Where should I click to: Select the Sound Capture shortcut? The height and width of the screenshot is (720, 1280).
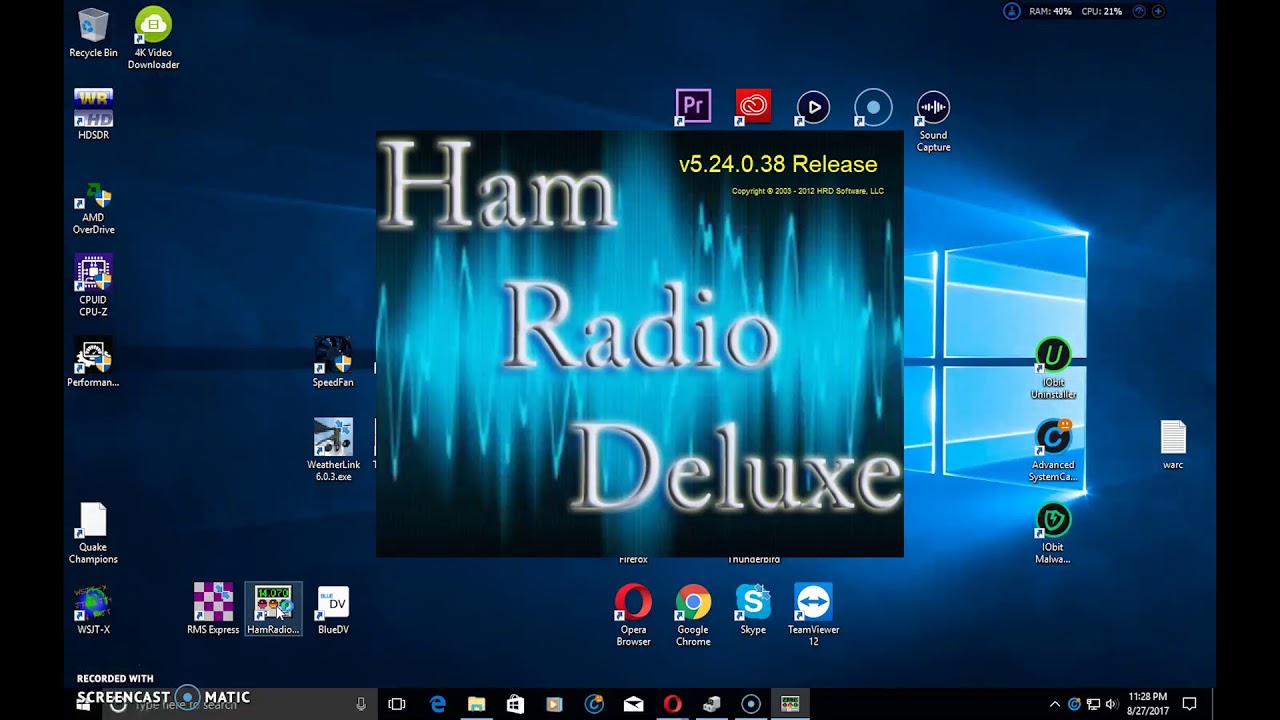[933, 121]
